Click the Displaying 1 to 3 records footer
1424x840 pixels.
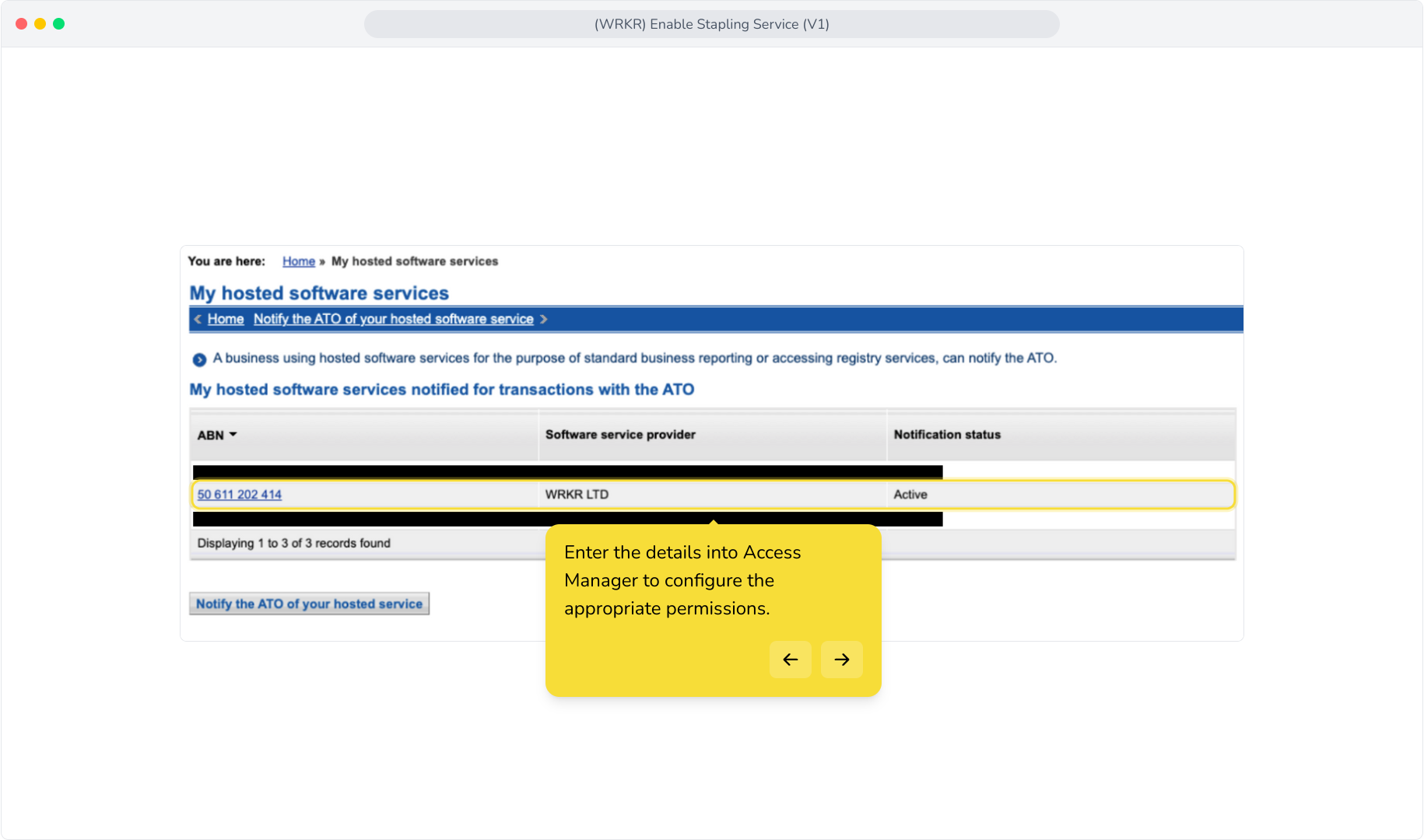(x=294, y=543)
